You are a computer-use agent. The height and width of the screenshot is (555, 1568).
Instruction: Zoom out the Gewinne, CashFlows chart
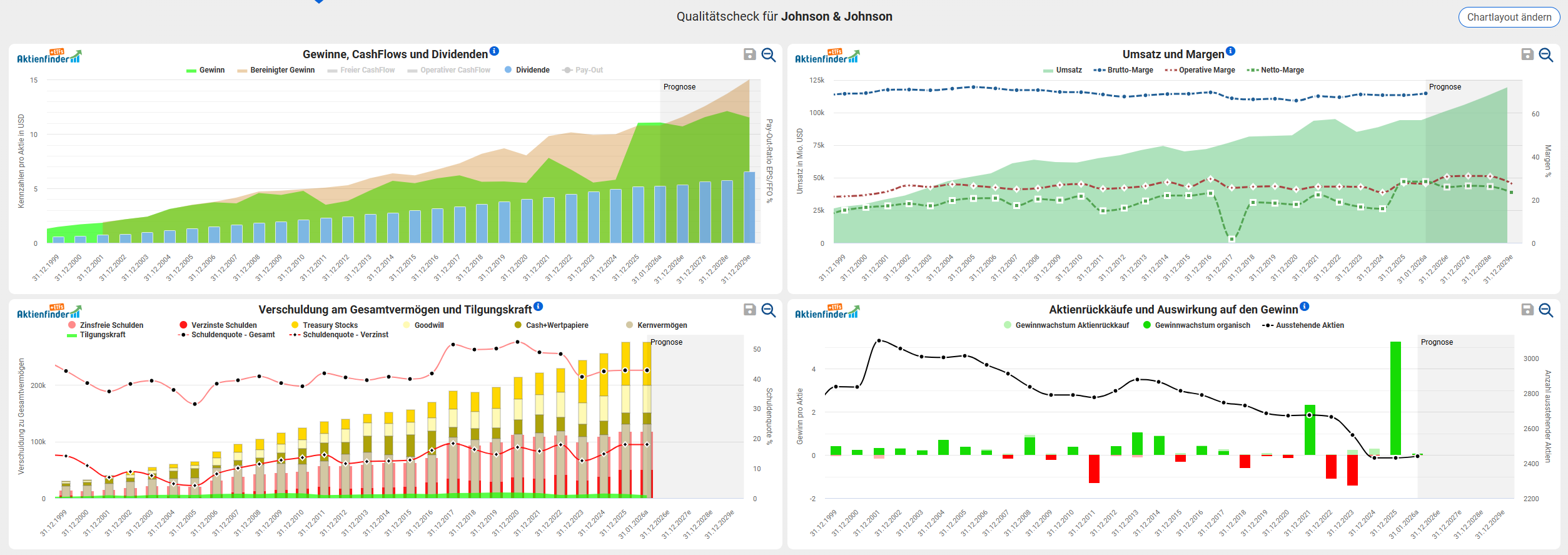(x=769, y=55)
